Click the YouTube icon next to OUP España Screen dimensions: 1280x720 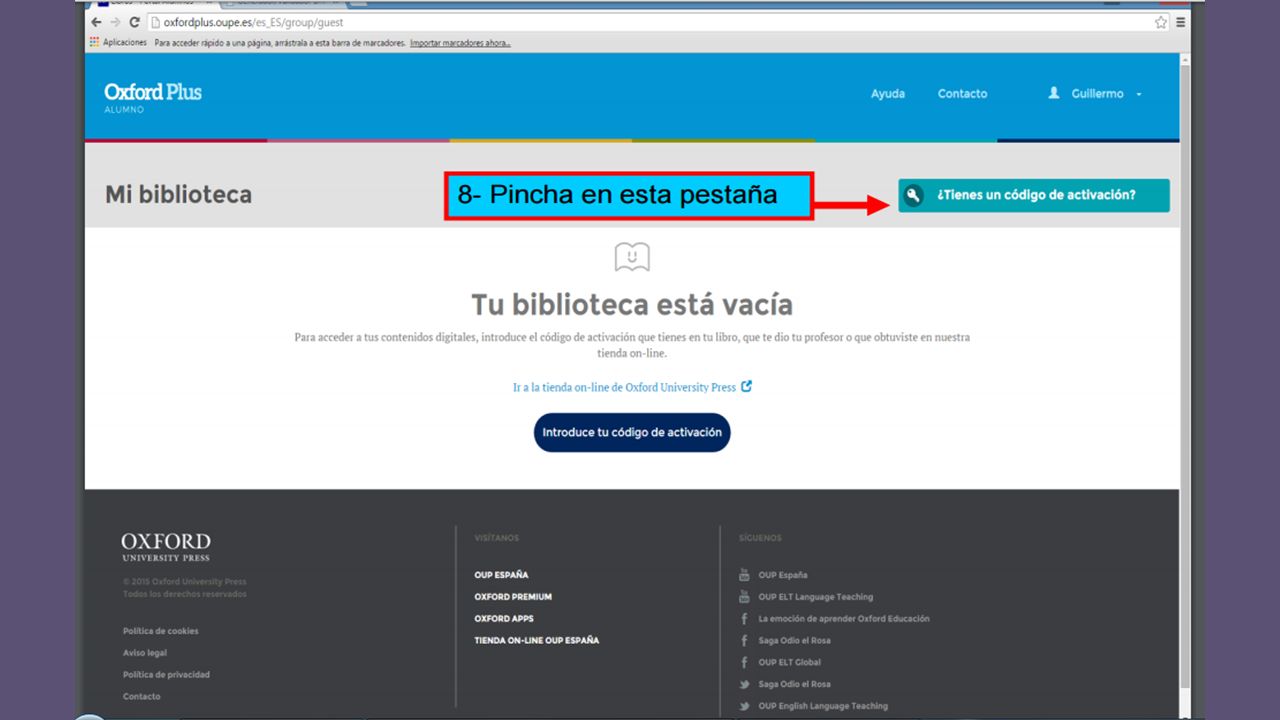pyautogui.click(x=744, y=575)
